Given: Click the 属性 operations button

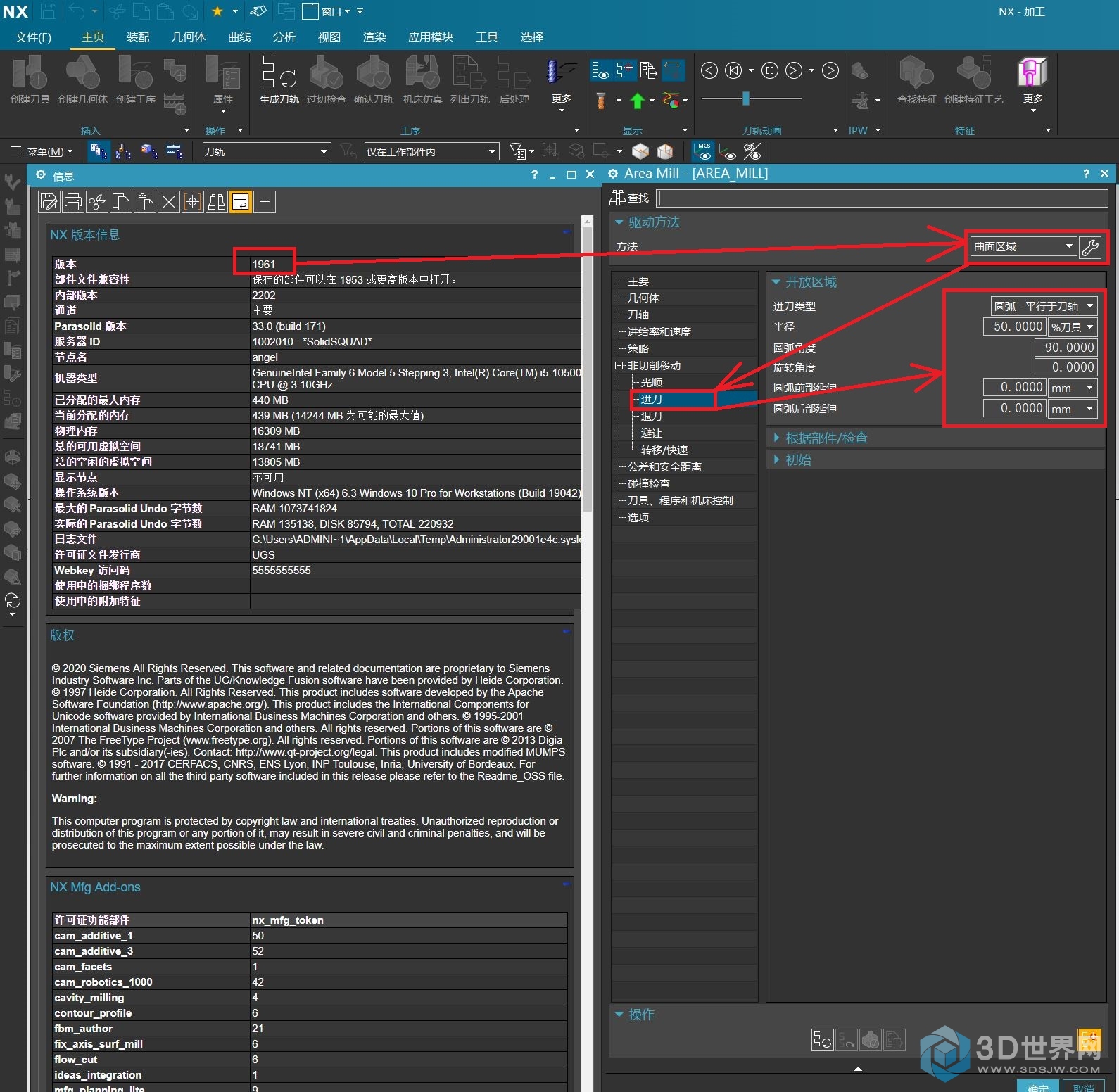Looking at the screenshot, I should pos(223,83).
